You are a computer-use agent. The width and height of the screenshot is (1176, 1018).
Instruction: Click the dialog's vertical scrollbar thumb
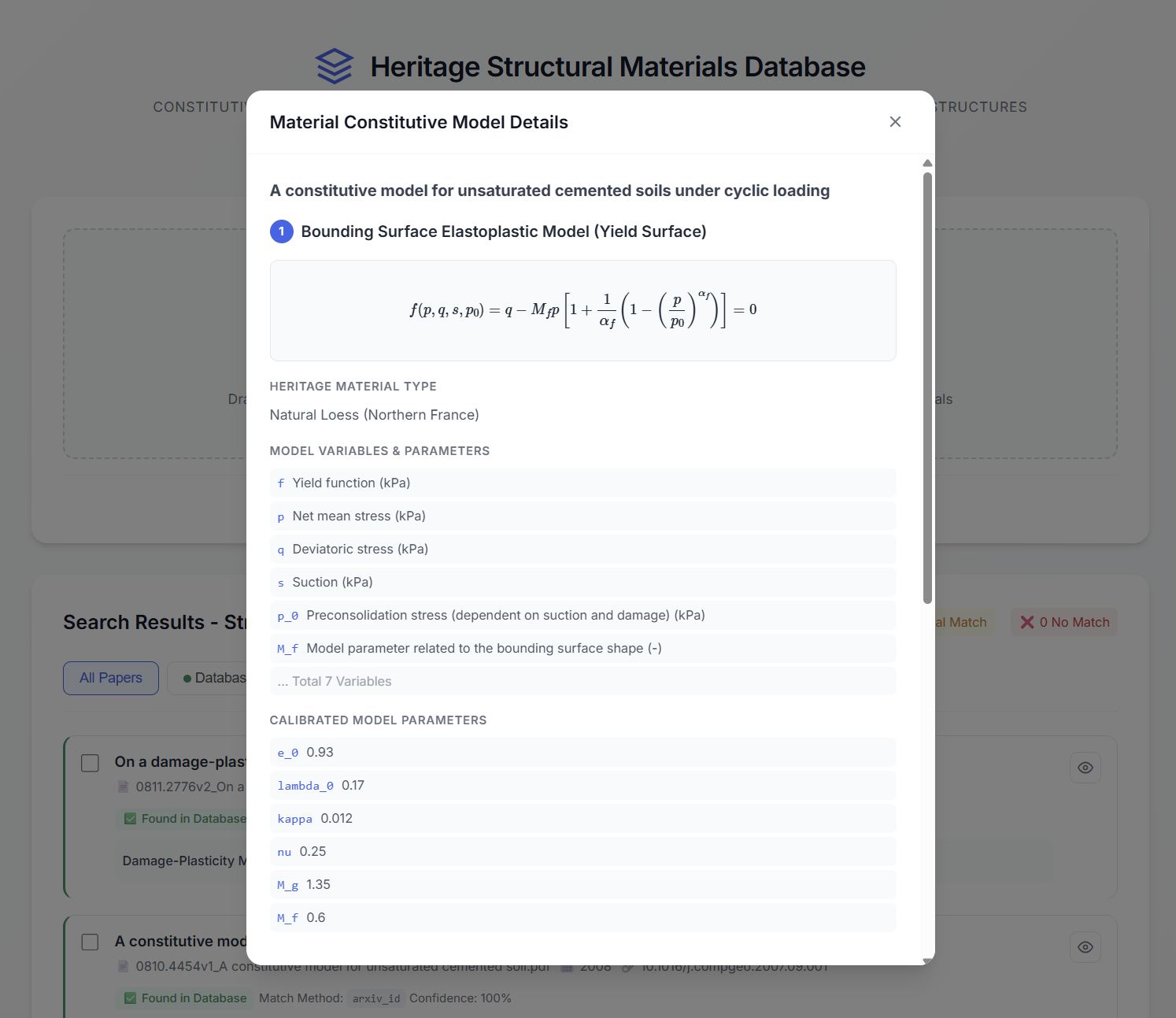click(x=927, y=386)
